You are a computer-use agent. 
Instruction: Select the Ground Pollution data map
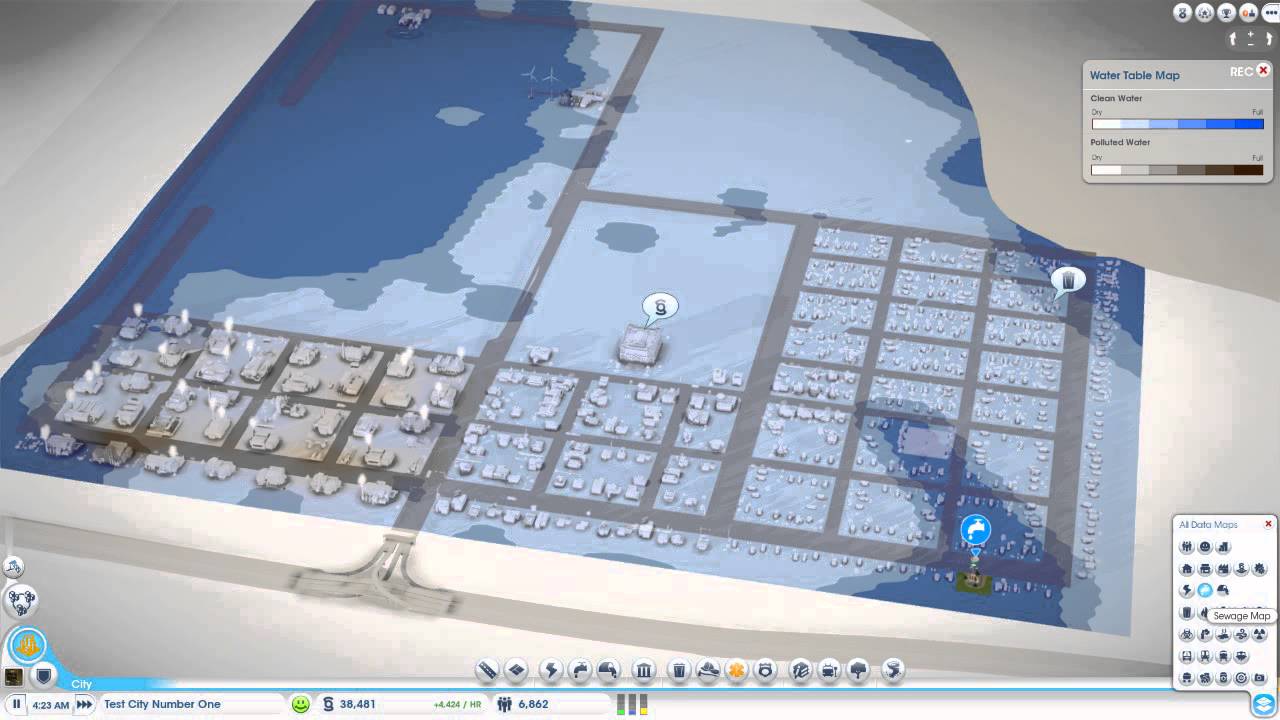point(1223,634)
